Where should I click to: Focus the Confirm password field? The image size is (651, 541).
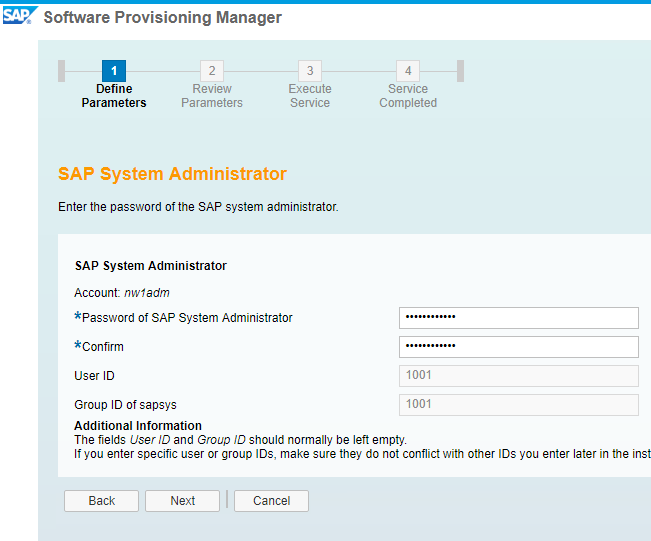(519, 347)
